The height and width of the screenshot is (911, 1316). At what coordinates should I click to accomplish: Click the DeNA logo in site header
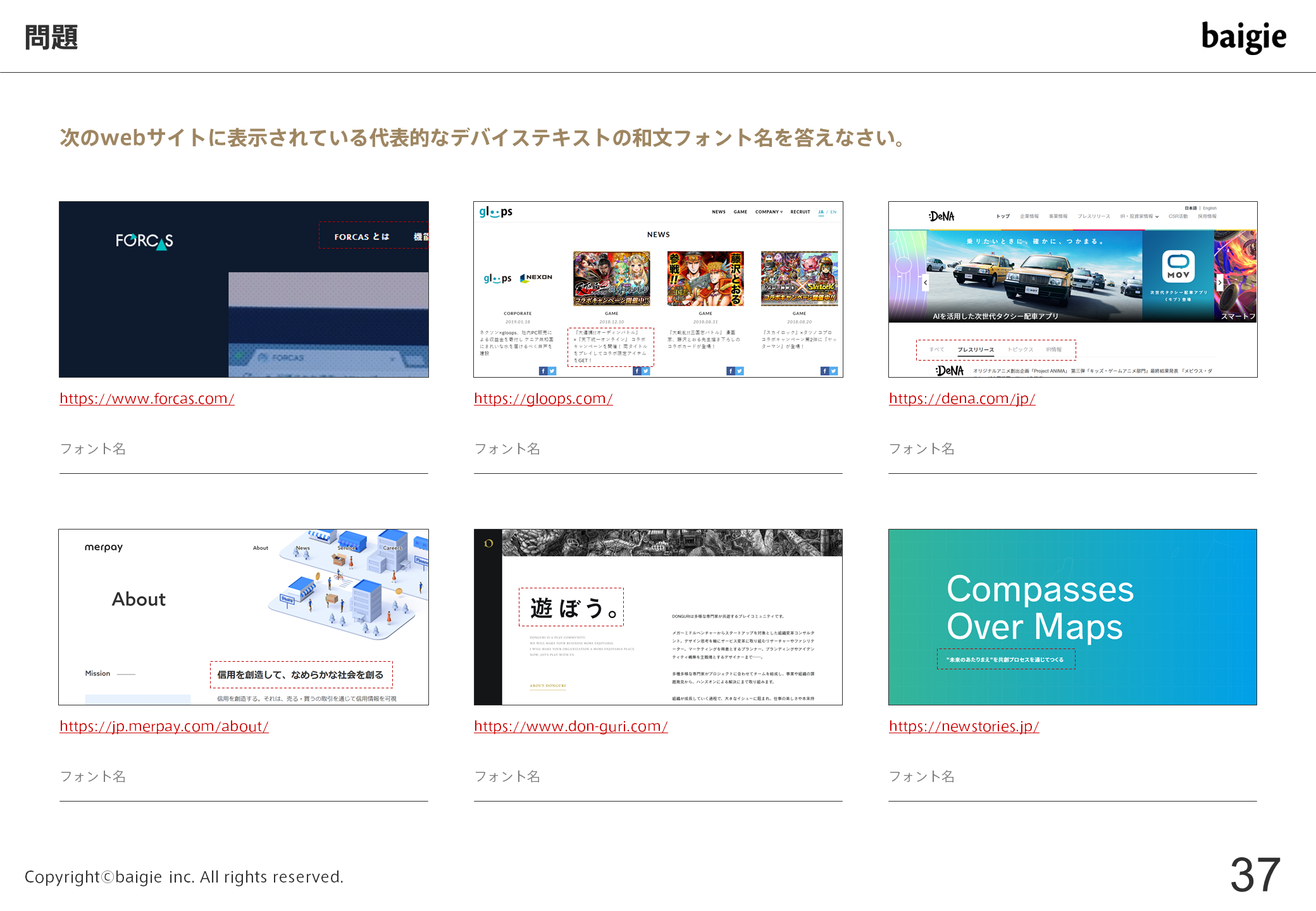tap(941, 216)
